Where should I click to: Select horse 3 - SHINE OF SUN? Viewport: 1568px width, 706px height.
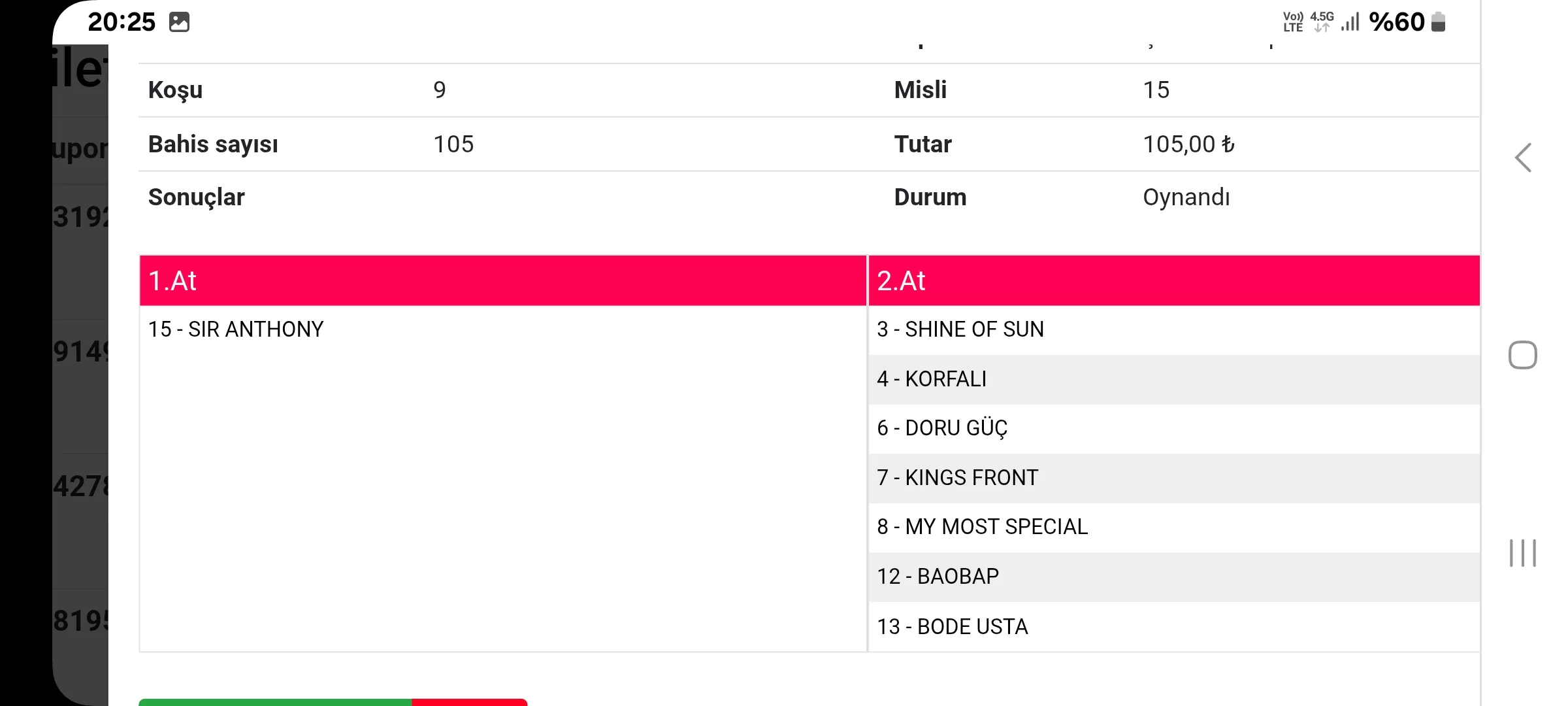(x=960, y=329)
